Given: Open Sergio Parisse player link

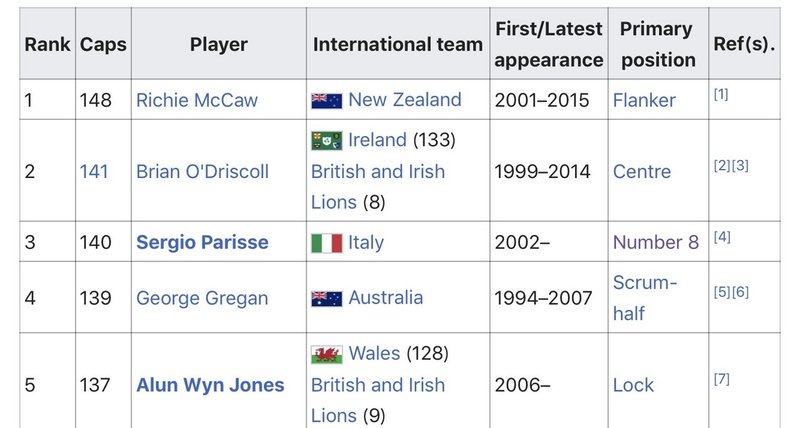Looking at the screenshot, I should pyautogui.click(x=202, y=242).
